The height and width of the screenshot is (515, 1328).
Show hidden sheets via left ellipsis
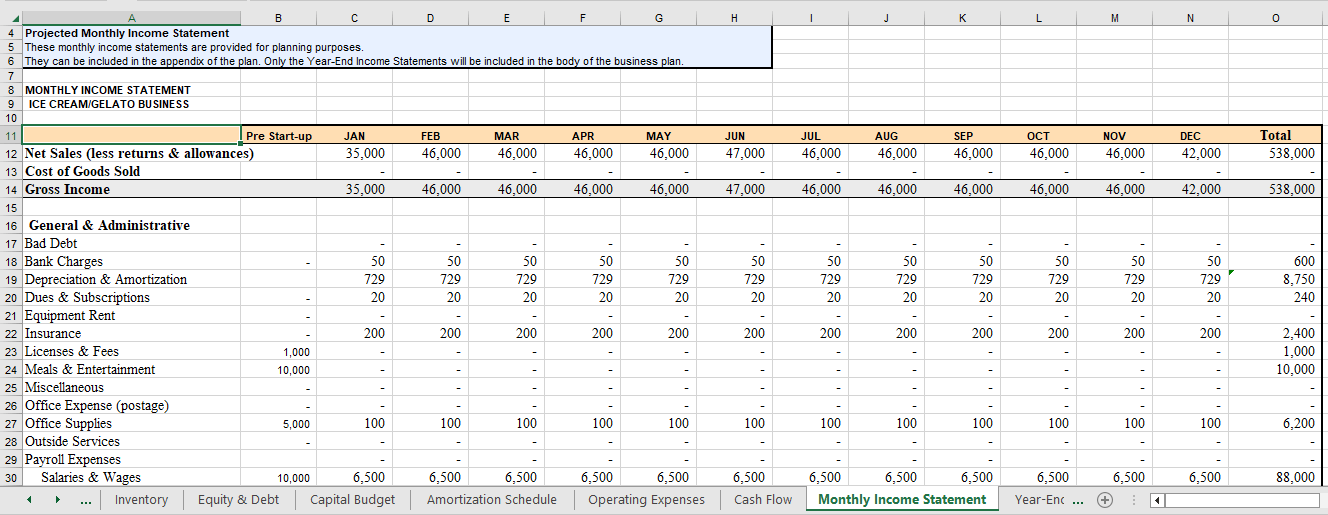[86, 500]
